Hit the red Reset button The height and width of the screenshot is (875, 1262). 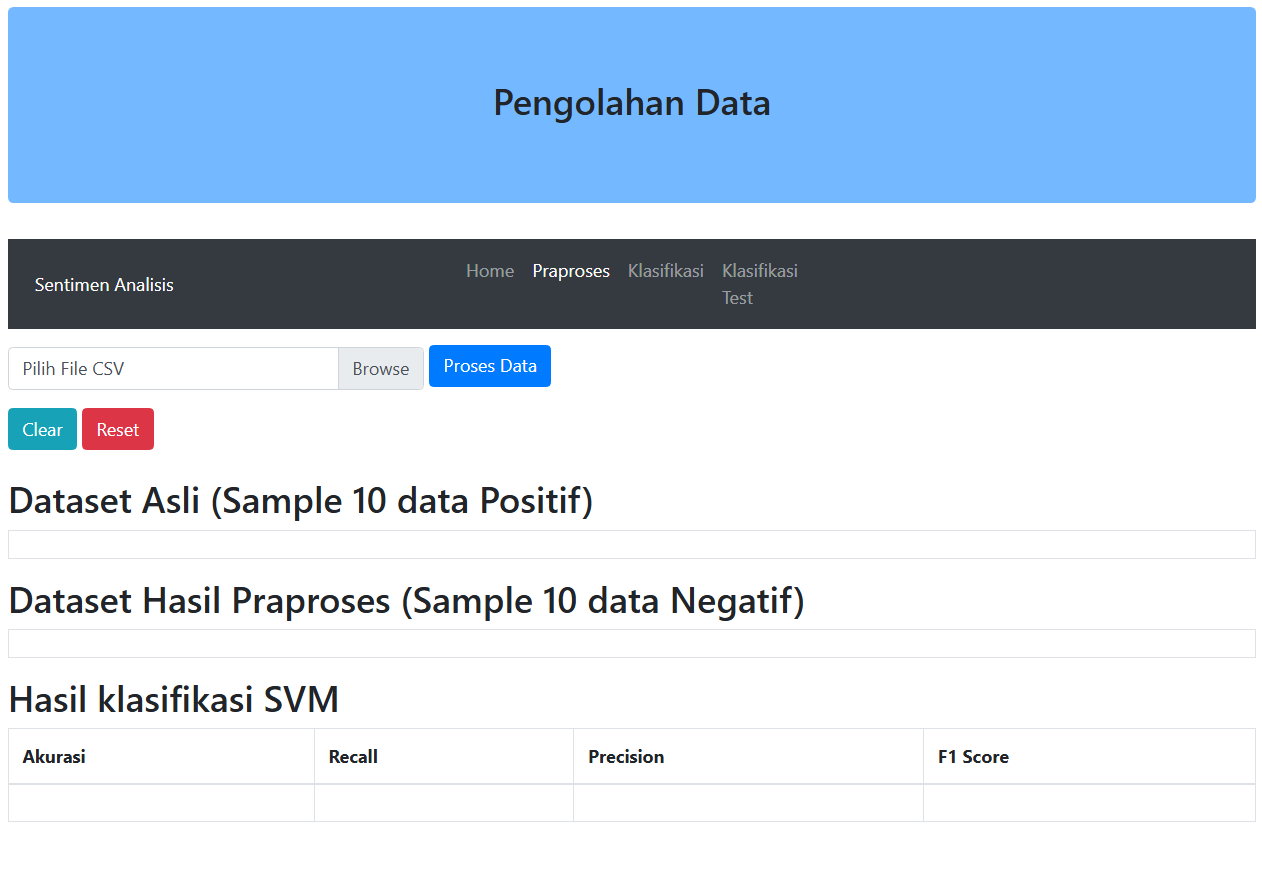(118, 430)
